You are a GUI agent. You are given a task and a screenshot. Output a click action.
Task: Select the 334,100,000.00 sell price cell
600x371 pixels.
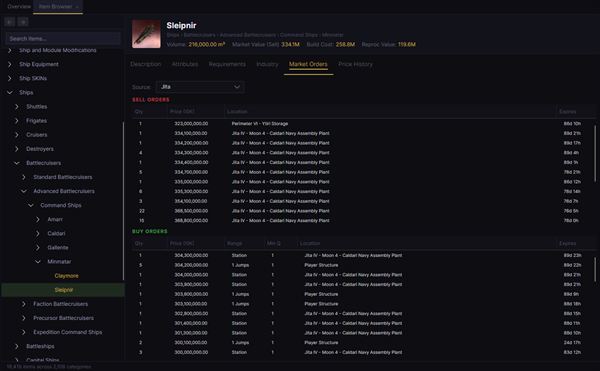pyautogui.click(x=191, y=133)
